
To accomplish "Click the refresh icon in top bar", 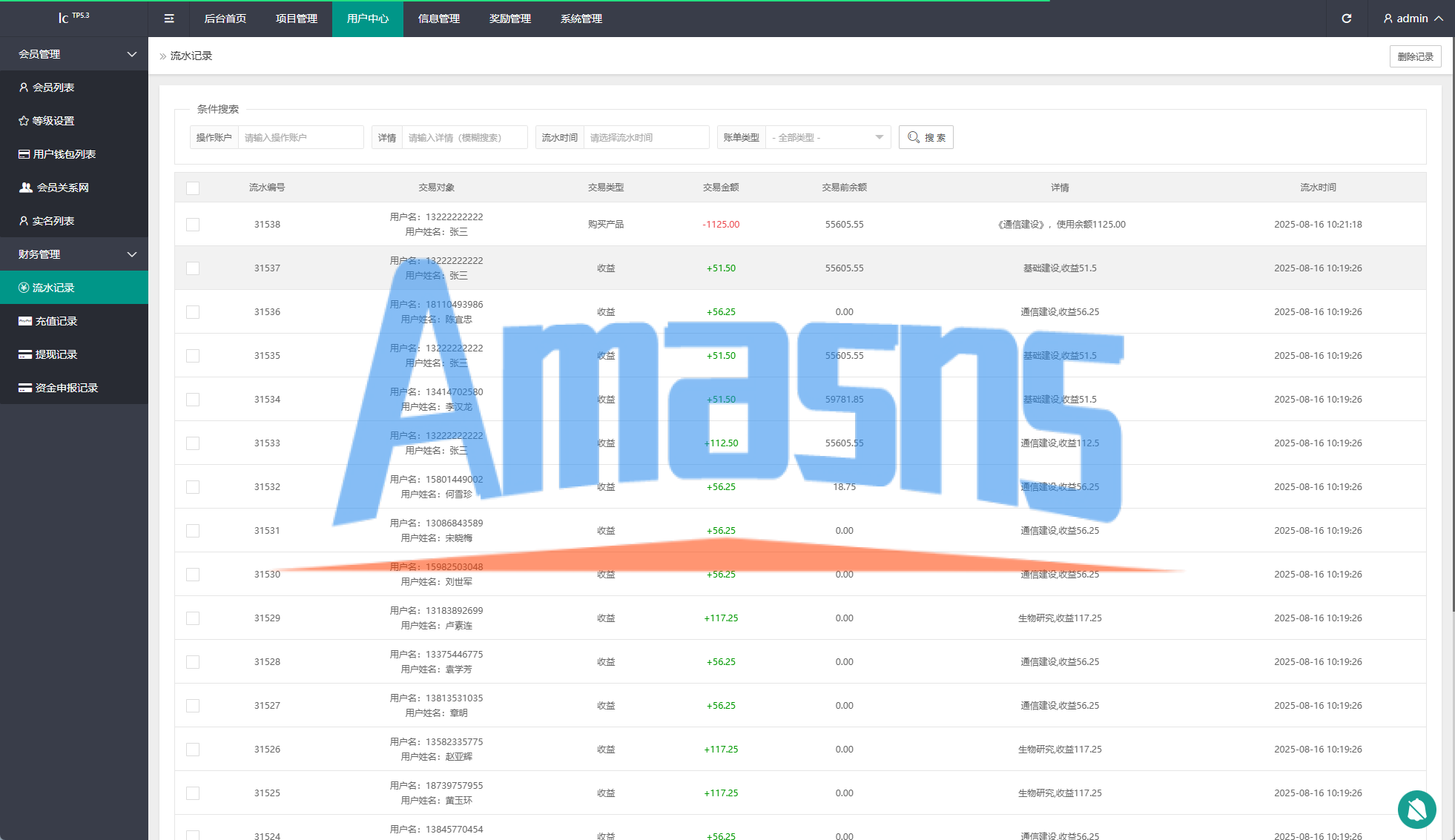I will pos(1346,19).
